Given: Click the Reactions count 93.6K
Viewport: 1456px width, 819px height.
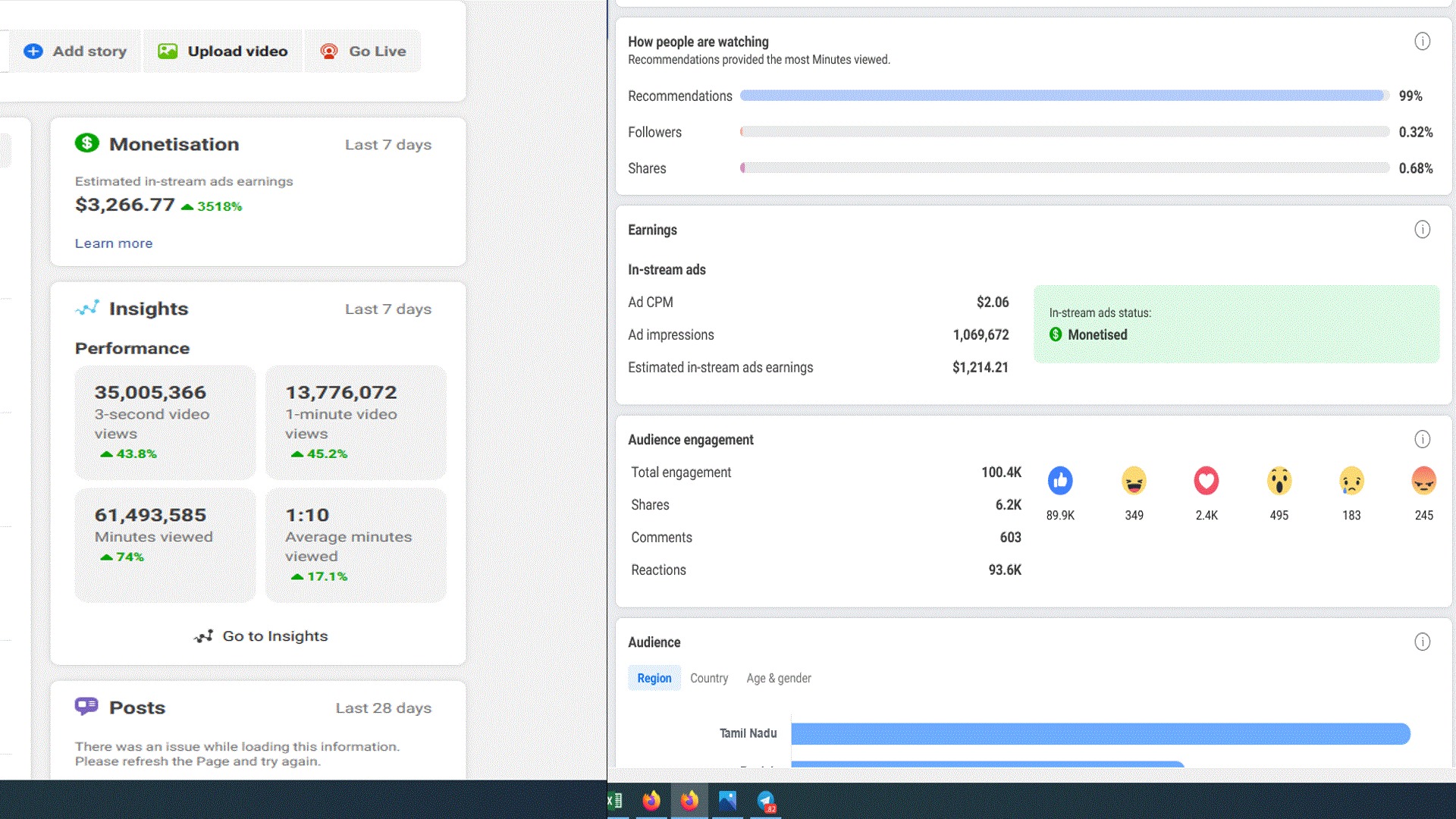Looking at the screenshot, I should pyautogui.click(x=1005, y=570).
